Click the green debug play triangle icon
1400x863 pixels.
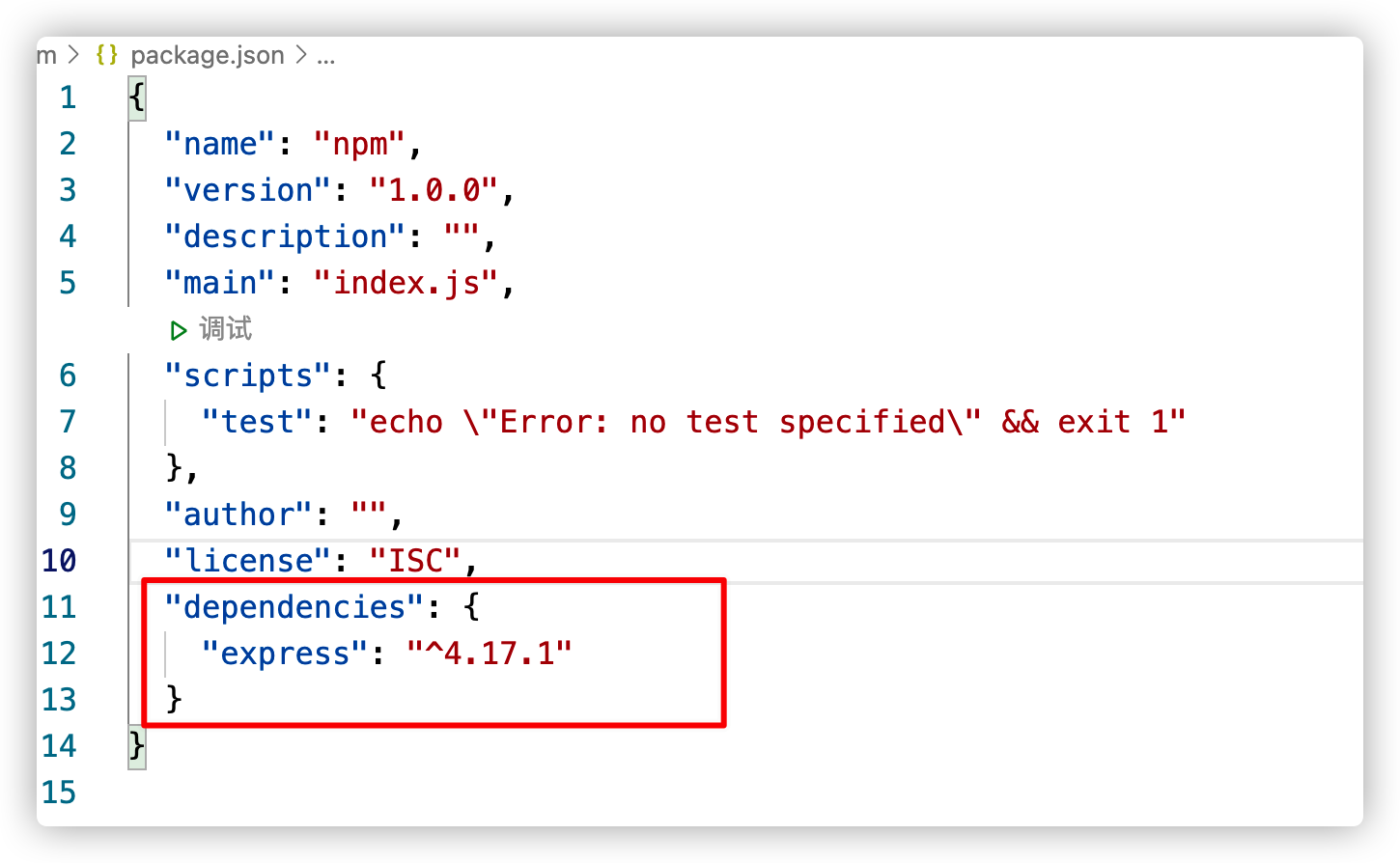coord(179,330)
